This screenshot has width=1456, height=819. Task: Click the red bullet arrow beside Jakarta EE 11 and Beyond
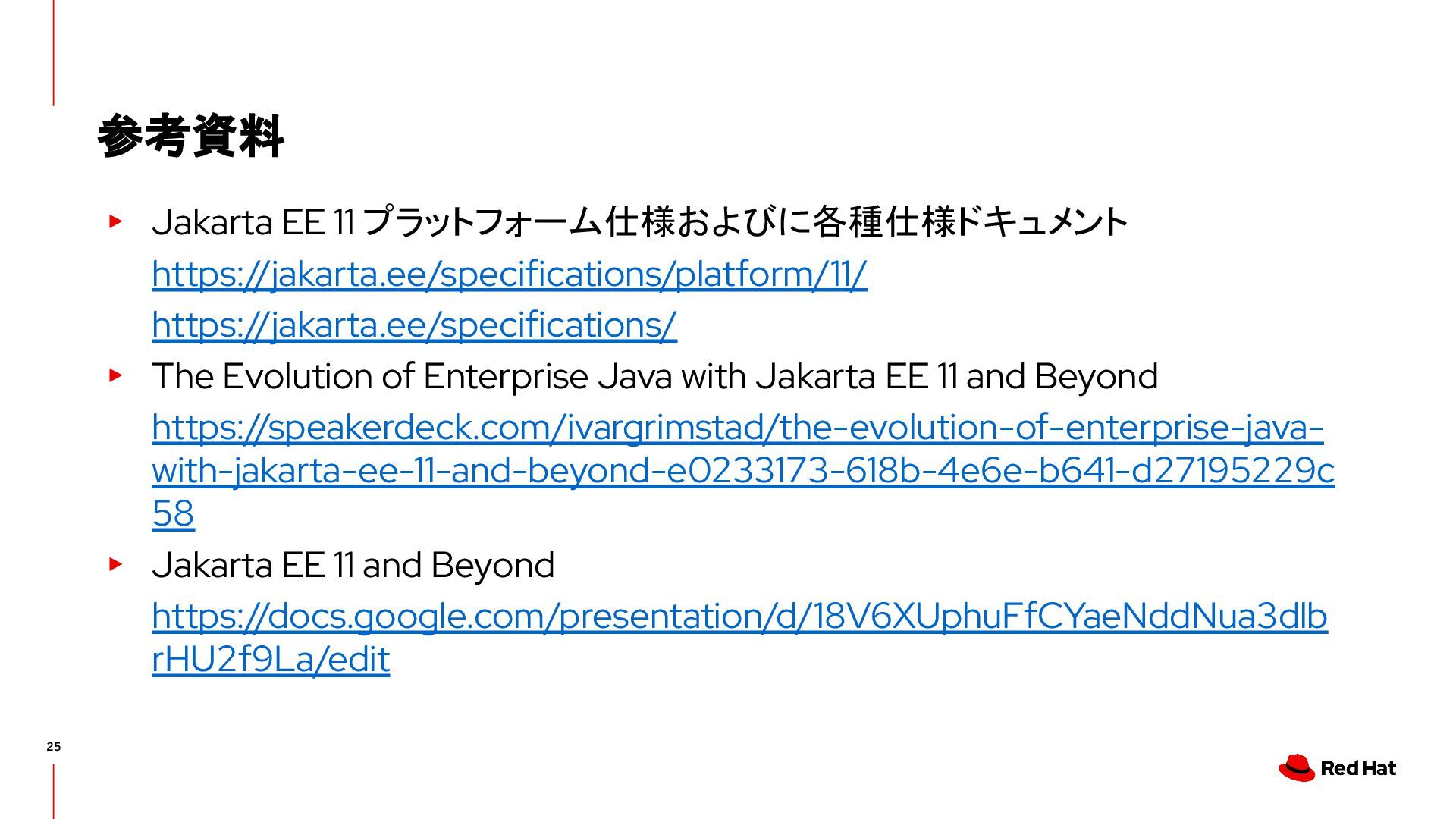click(x=115, y=563)
